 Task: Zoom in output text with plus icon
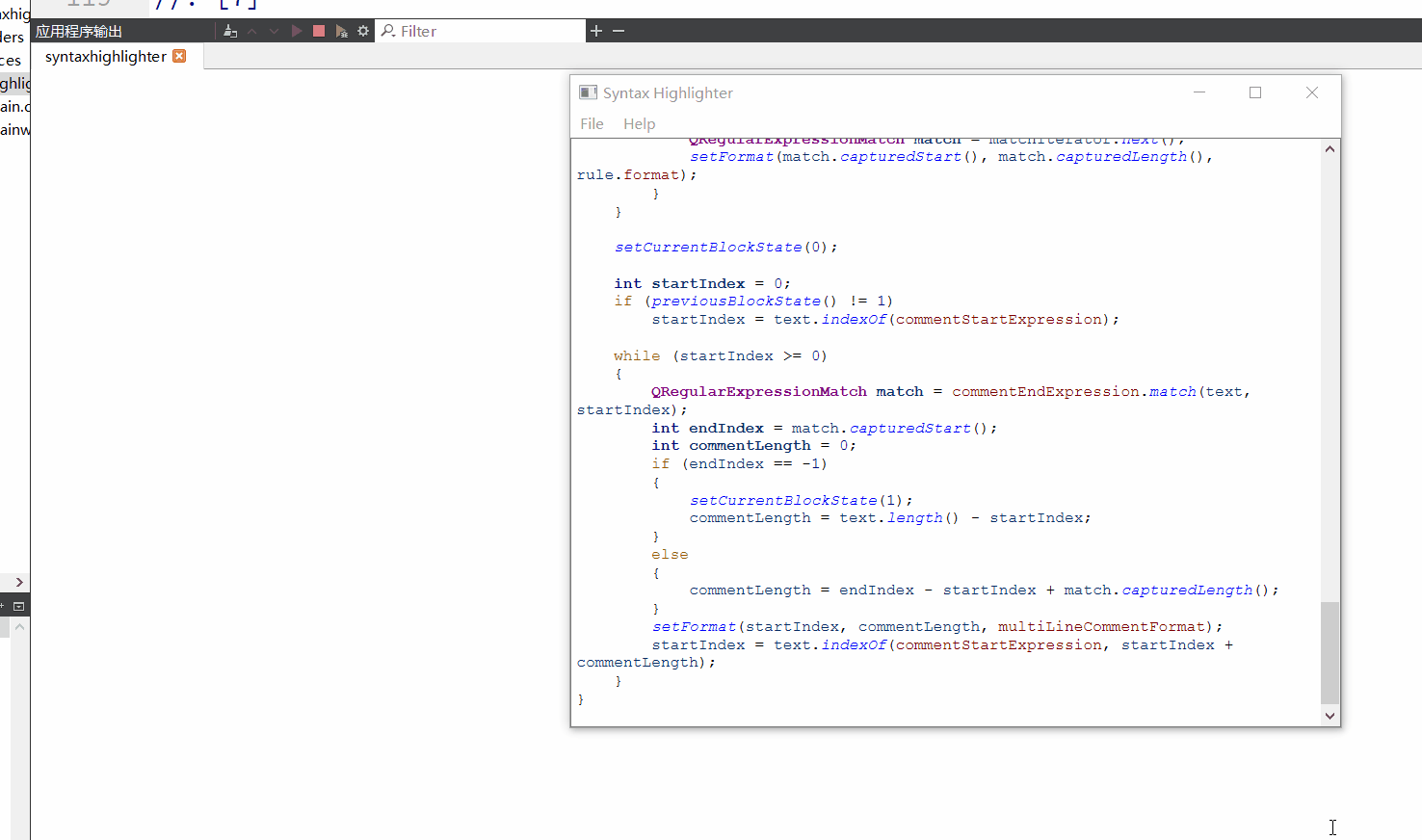pos(596,31)
